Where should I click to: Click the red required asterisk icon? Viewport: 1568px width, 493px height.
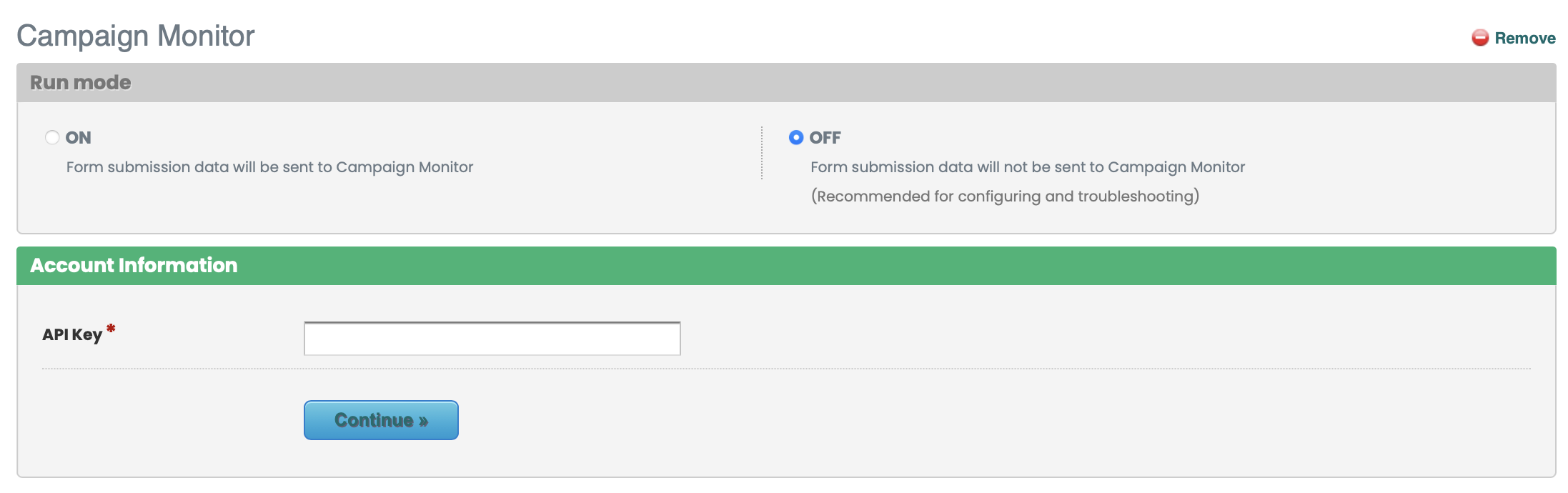[x=111, y=329]
